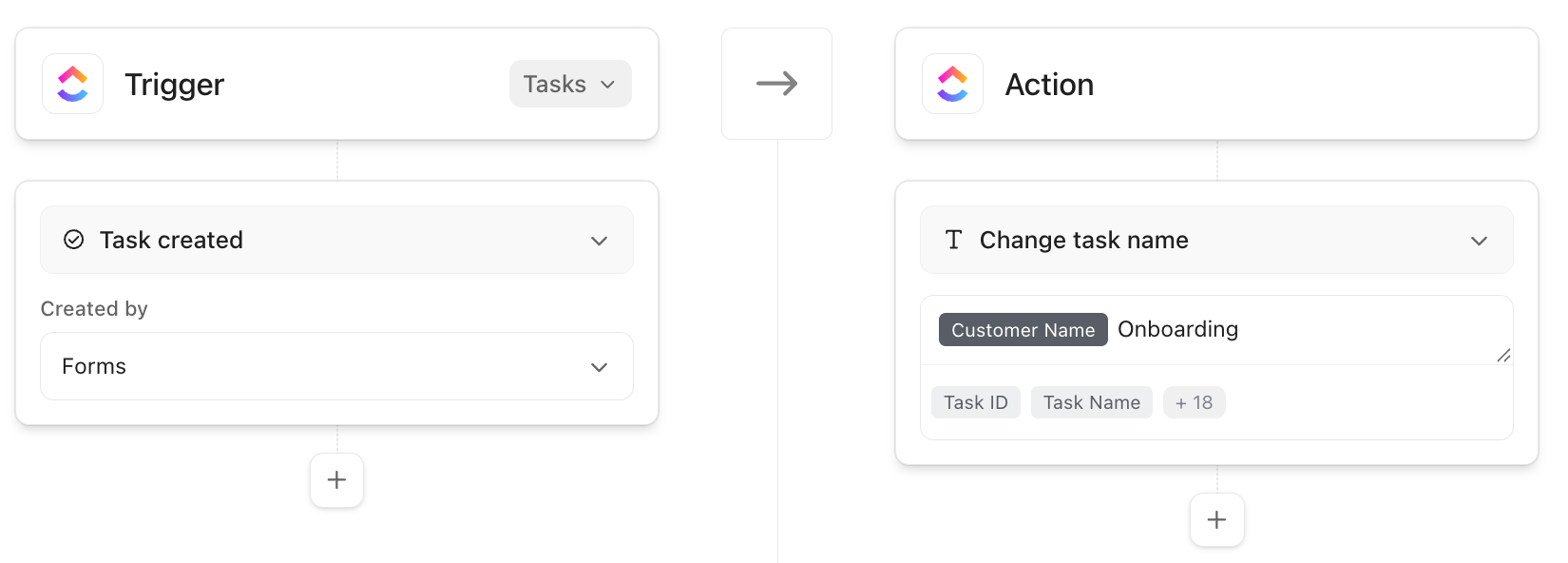Viewport: 1568px width, 563px height.
Task: Open the Tasks dropdown on the Trigger card
Action: (x=570, y=84)
